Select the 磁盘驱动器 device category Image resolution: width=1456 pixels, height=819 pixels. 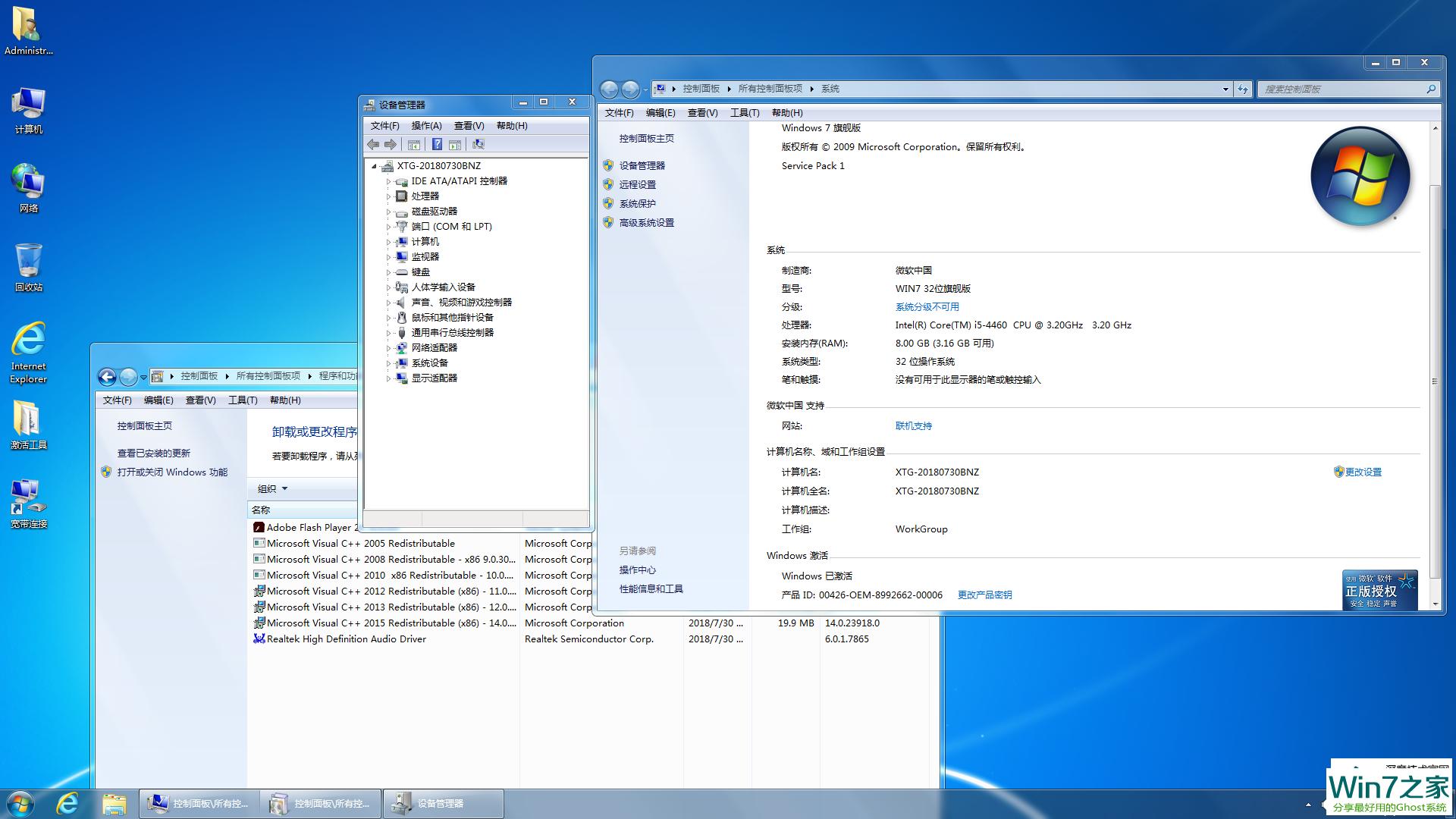434,211
